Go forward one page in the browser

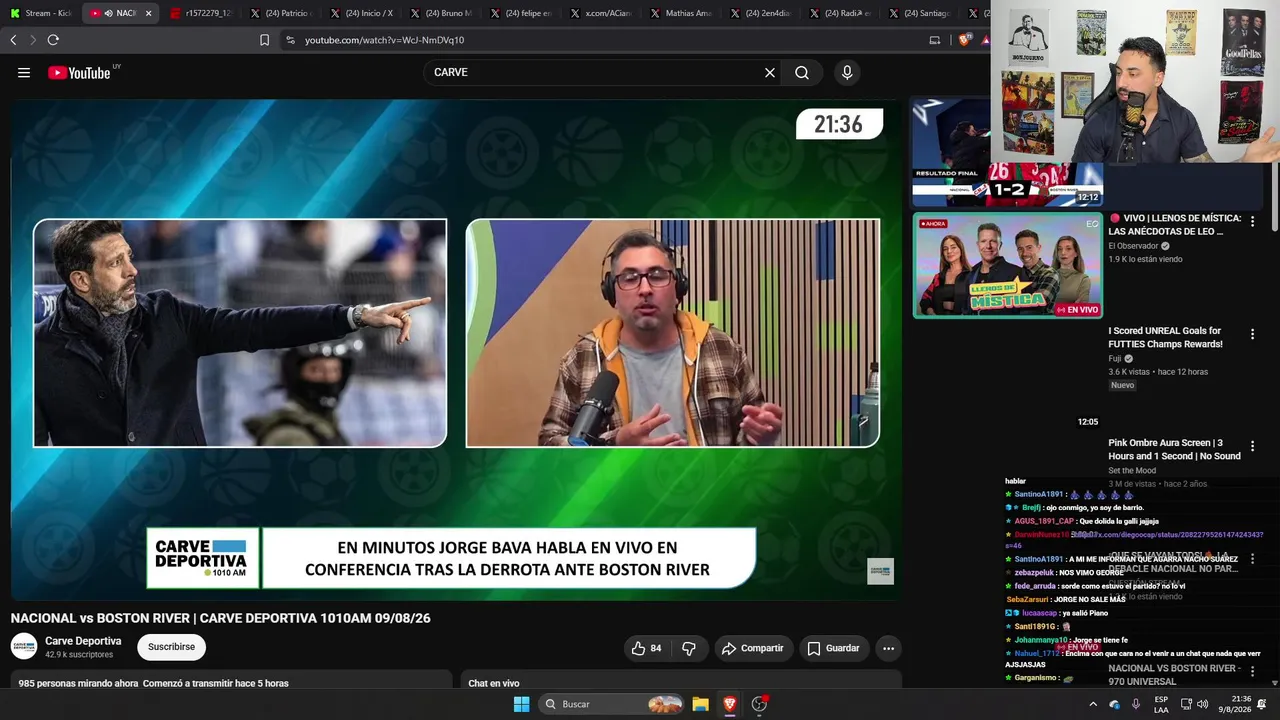pos(33,40)
